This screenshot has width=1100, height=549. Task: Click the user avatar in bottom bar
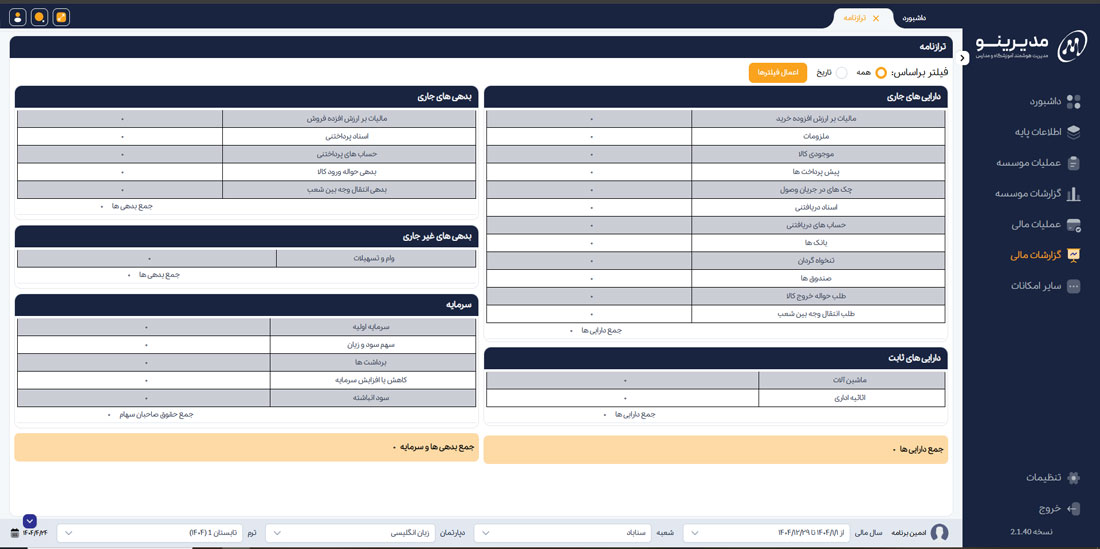[939, 533]
